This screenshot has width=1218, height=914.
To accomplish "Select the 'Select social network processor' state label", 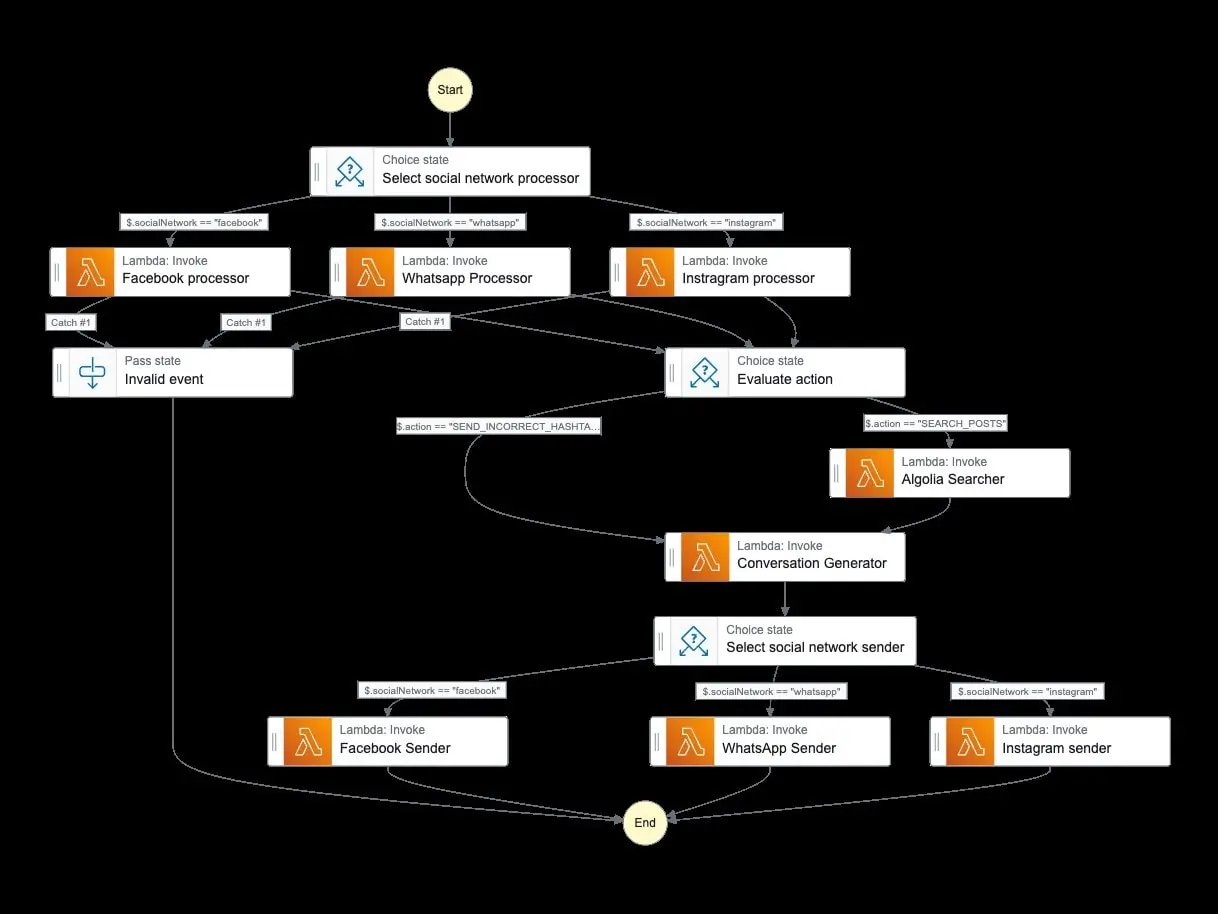I will pyautogui.click(x=481, y=178).
